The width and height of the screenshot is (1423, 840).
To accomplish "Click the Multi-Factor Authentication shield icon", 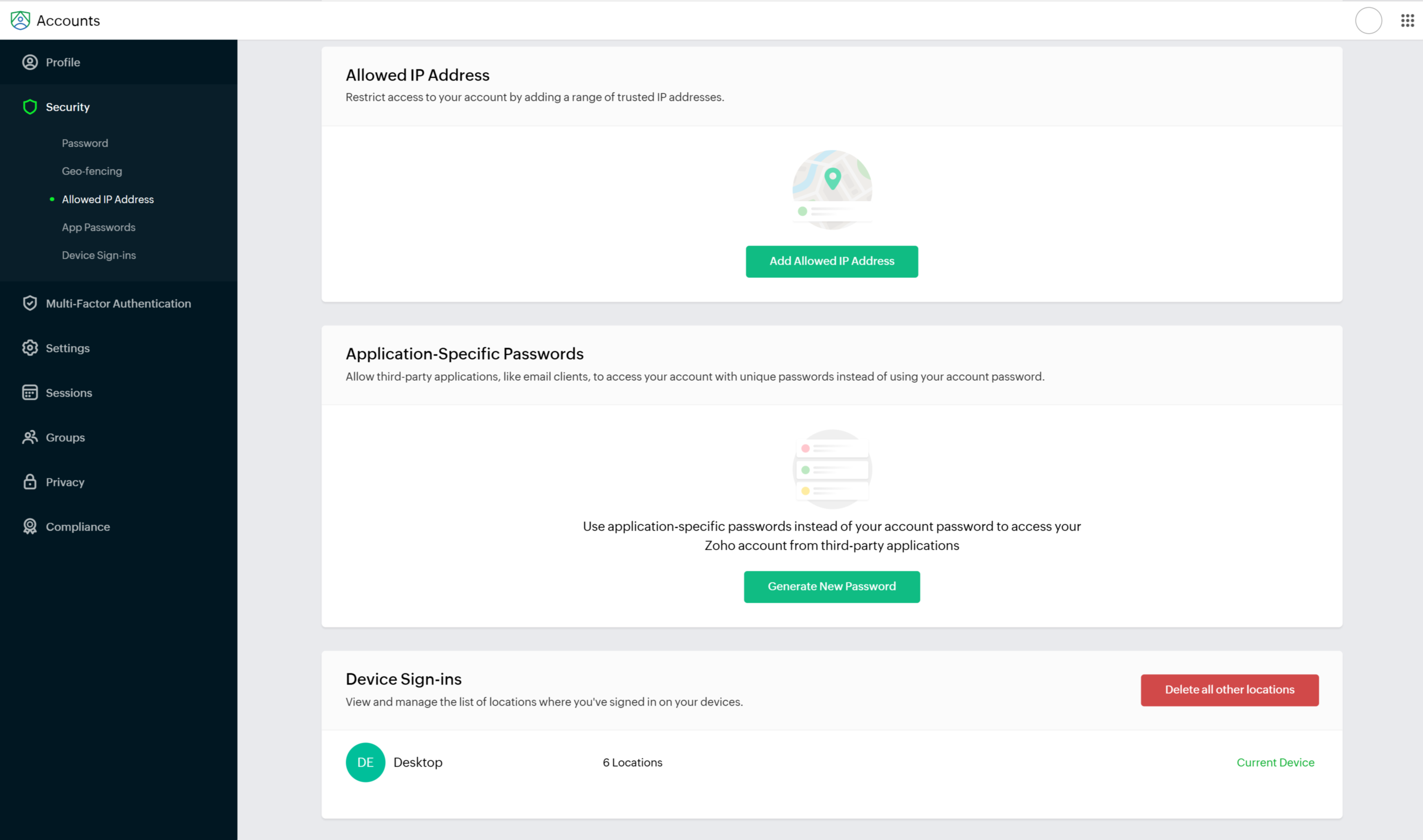I will point(30,303).
